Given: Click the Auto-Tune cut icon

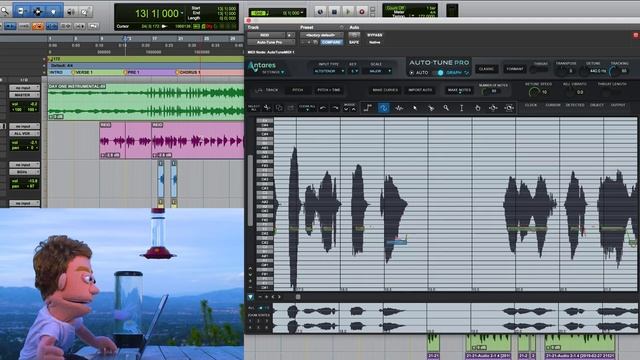Looking at the screenshot, I should click(267, 108).
